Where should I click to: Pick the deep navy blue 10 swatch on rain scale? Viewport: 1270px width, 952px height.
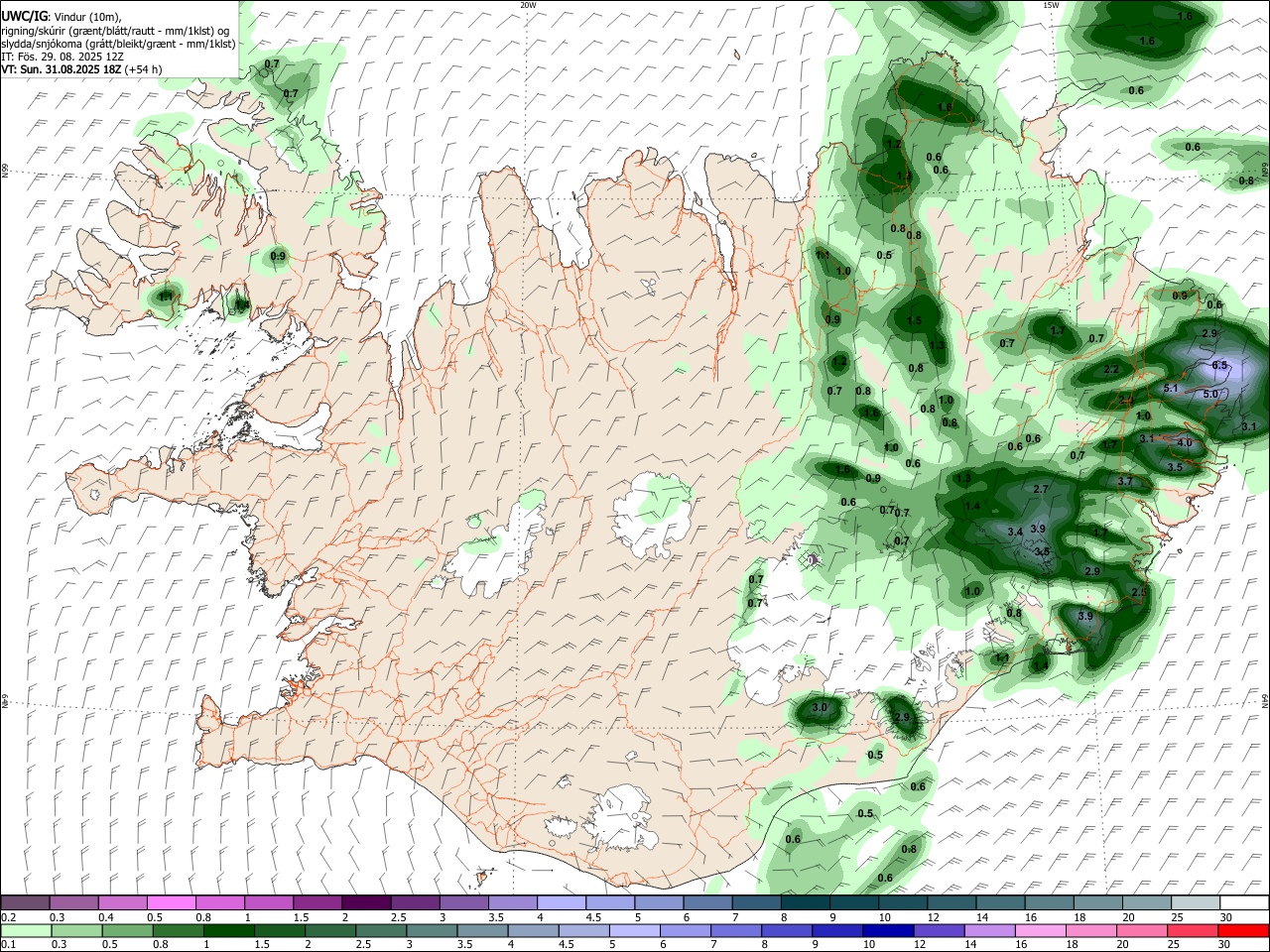click(888, 930)
